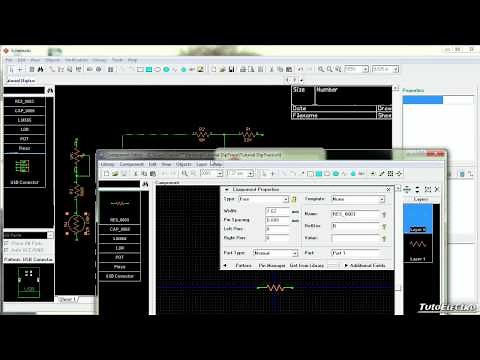Viewport: 480px width, 360px height.
Task: Click link icon beside Name field
Action: coord(384,215)
